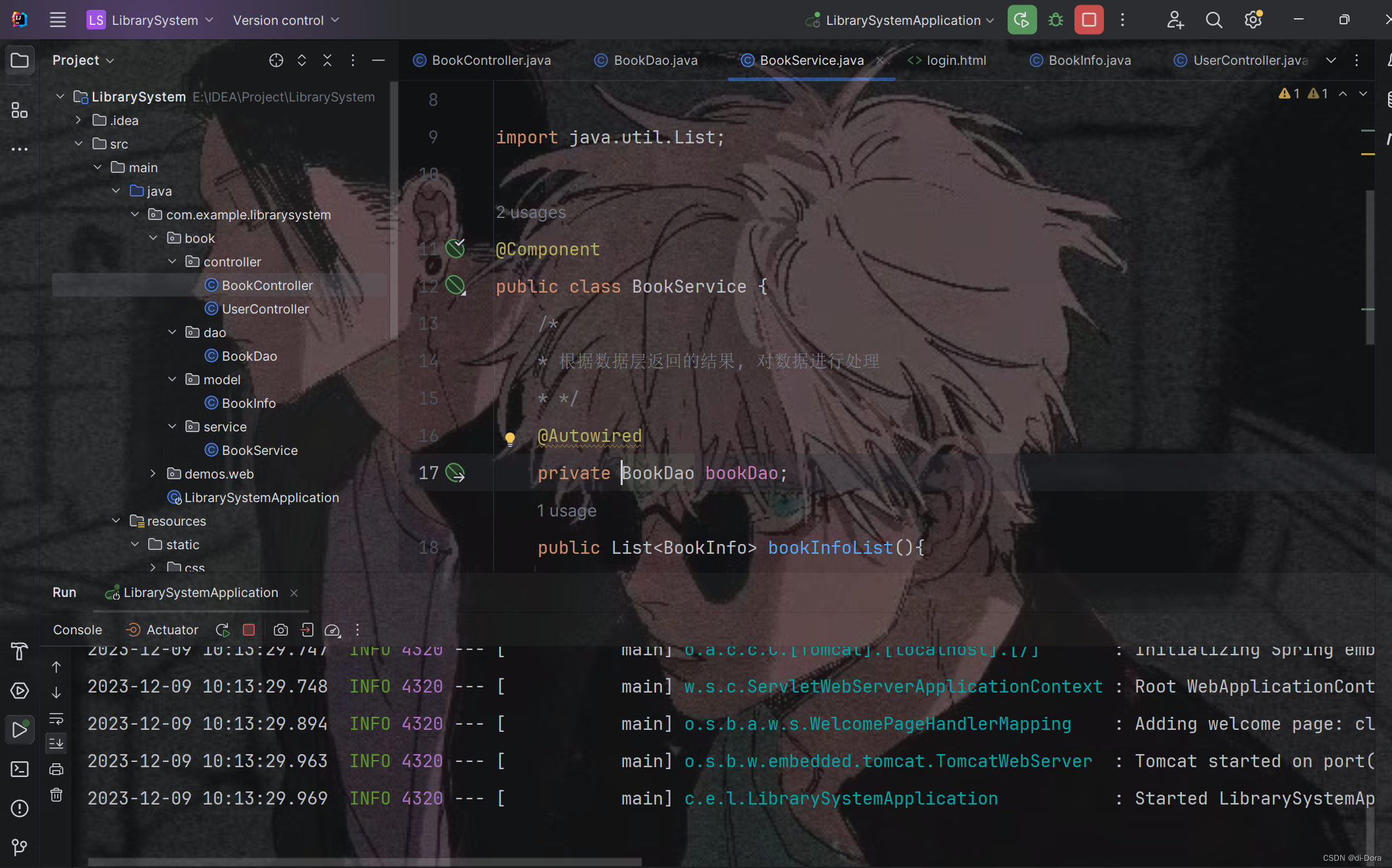The width and height of the screenshot is (1392, 868).
Task: Collapse the com.example.librarysystem package
Action: (135, 215)
